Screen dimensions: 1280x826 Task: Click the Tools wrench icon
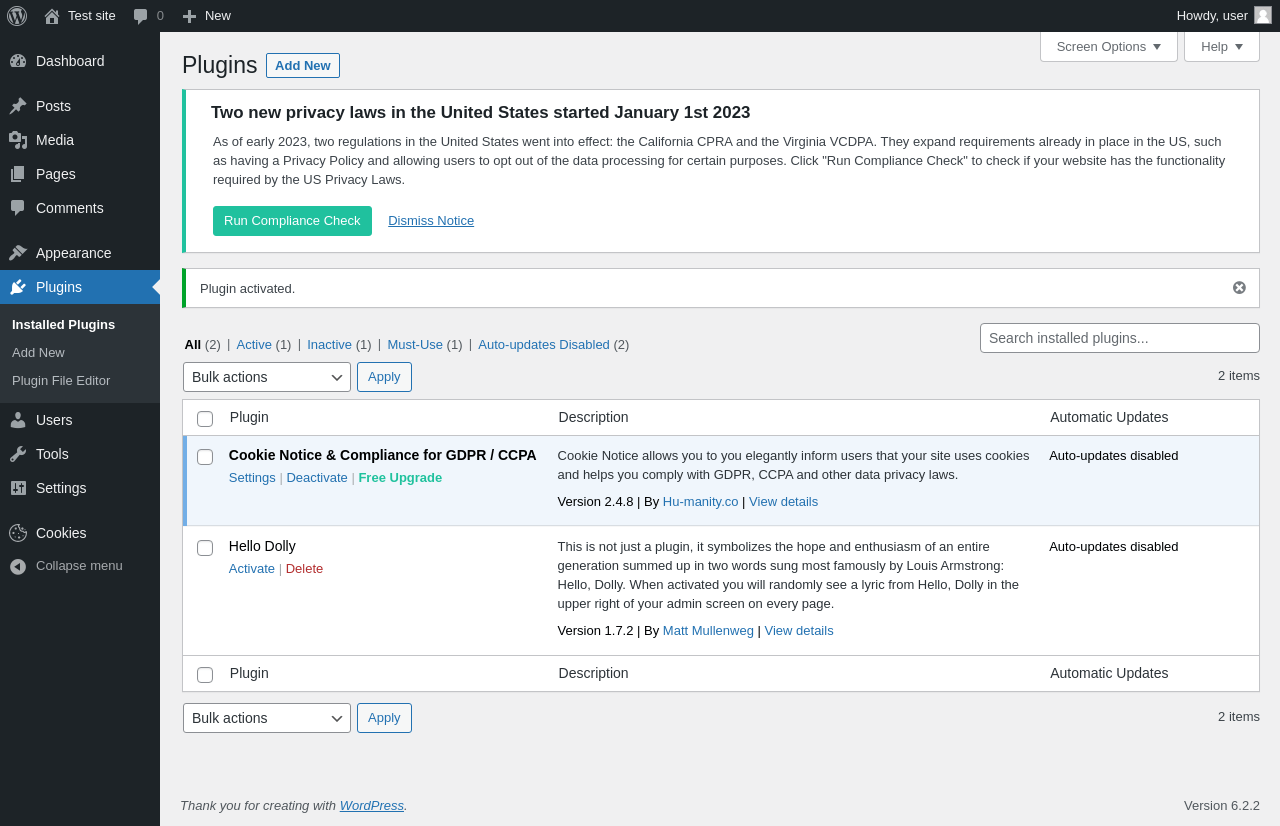(x=18, y=454)
